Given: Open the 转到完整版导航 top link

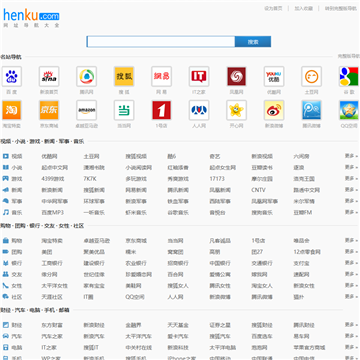Looking at the screenshot, I should click(x=341, y=9).
